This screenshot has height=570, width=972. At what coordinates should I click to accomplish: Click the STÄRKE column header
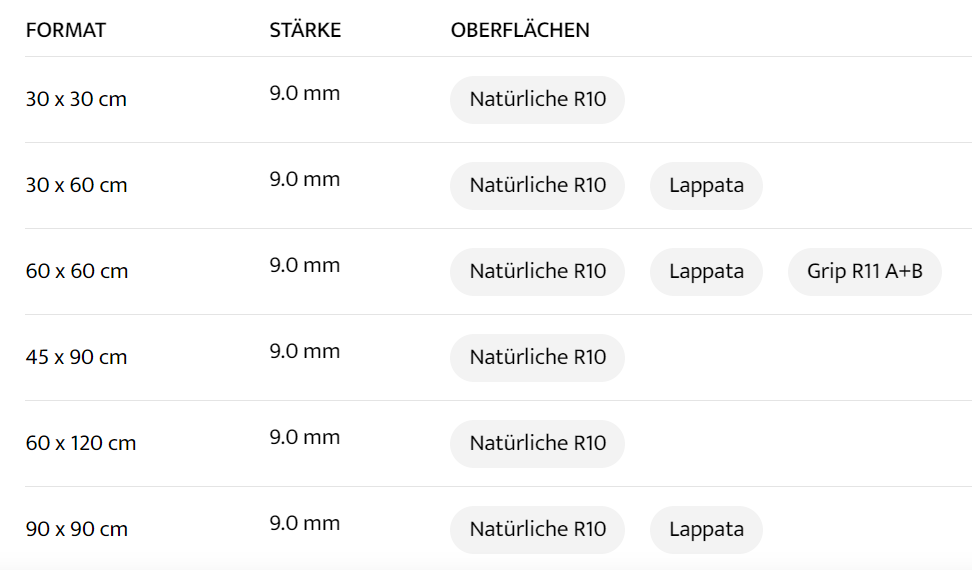point(305,30)
